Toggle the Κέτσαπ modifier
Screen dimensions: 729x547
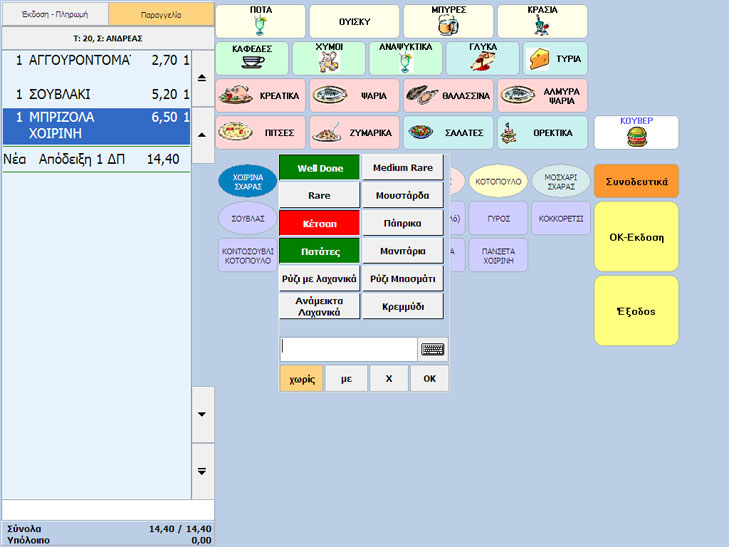point(318,223)
